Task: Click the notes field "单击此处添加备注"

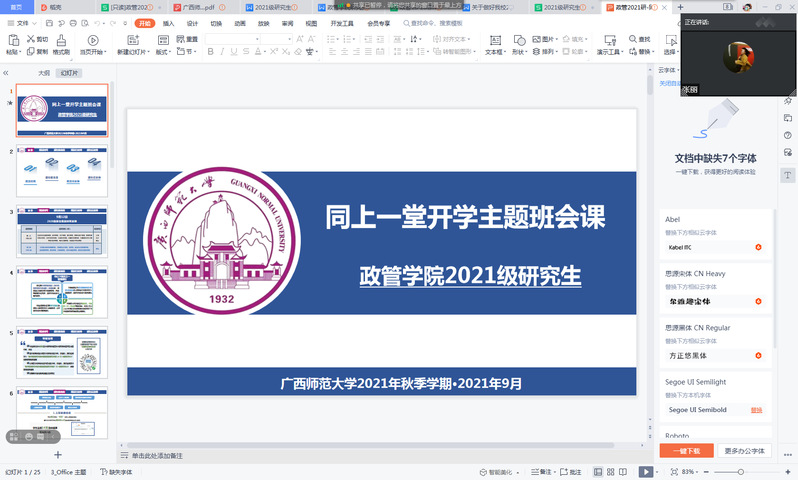Action: (x=157, y=456)
